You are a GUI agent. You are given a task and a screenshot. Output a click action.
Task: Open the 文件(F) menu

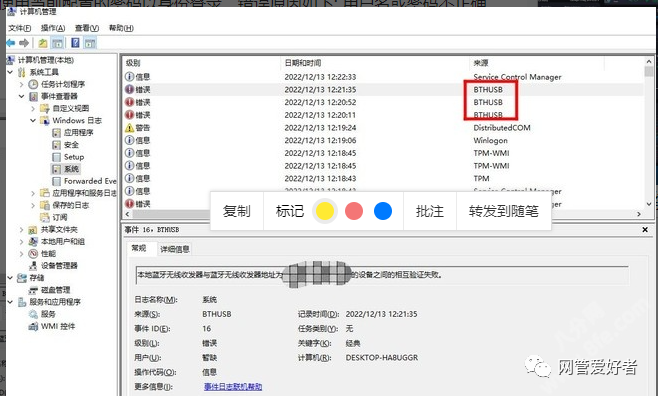[20, 28]
